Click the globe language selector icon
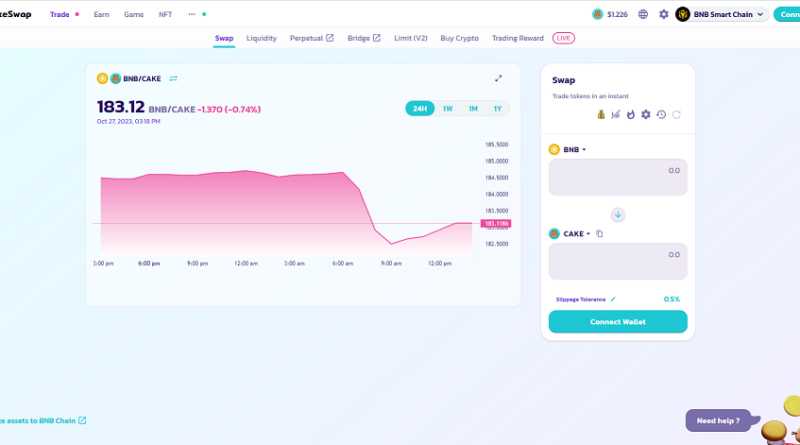 (642, 15)
